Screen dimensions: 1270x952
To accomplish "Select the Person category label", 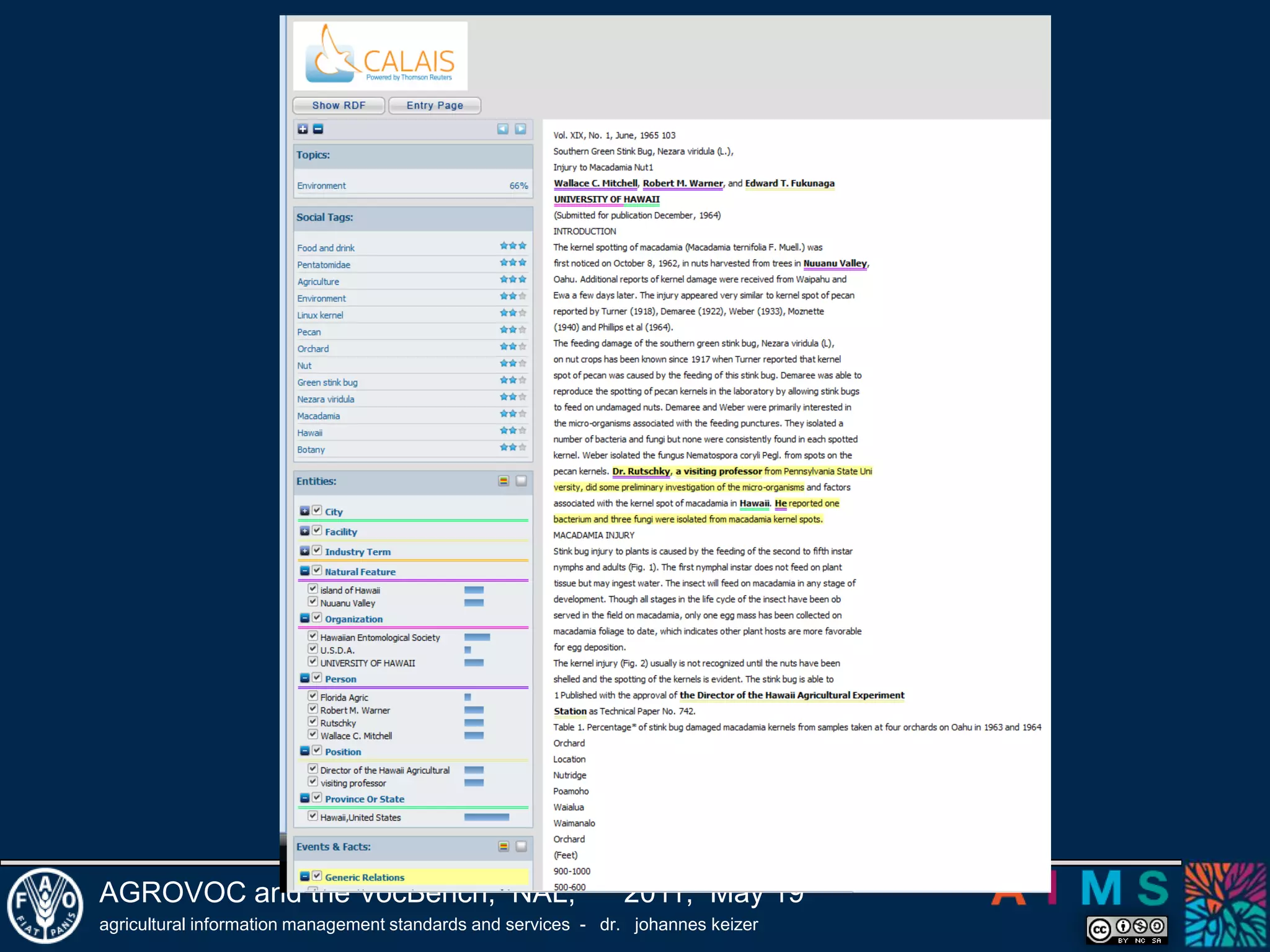I will (340, 679).
